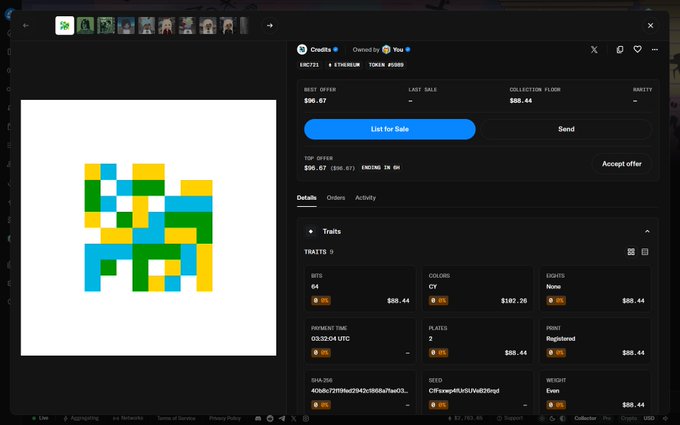Close the item detail modal
The width and height of the screenshot is (680, 425).
tap(650, 26)
